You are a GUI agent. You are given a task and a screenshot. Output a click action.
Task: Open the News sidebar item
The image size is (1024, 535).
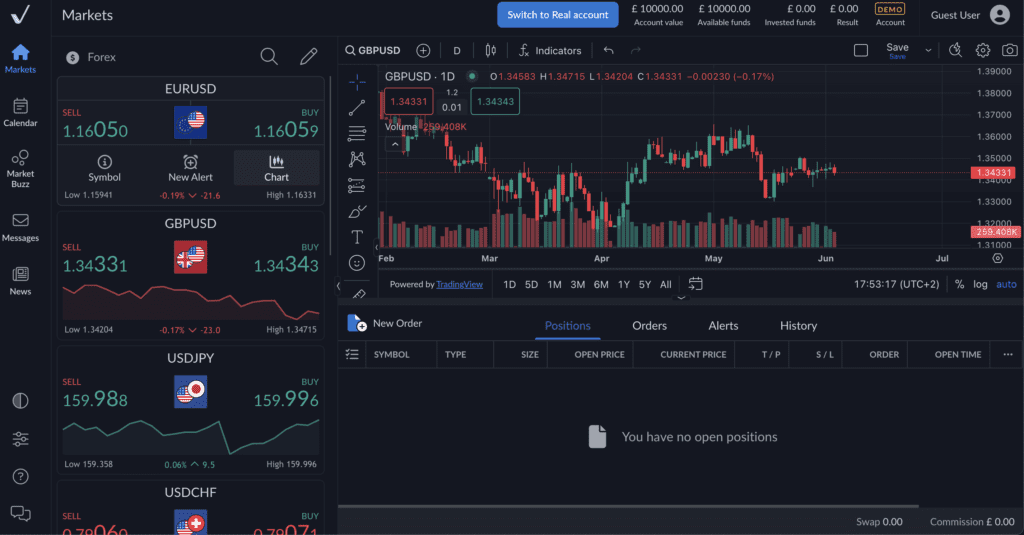[20, 282]
